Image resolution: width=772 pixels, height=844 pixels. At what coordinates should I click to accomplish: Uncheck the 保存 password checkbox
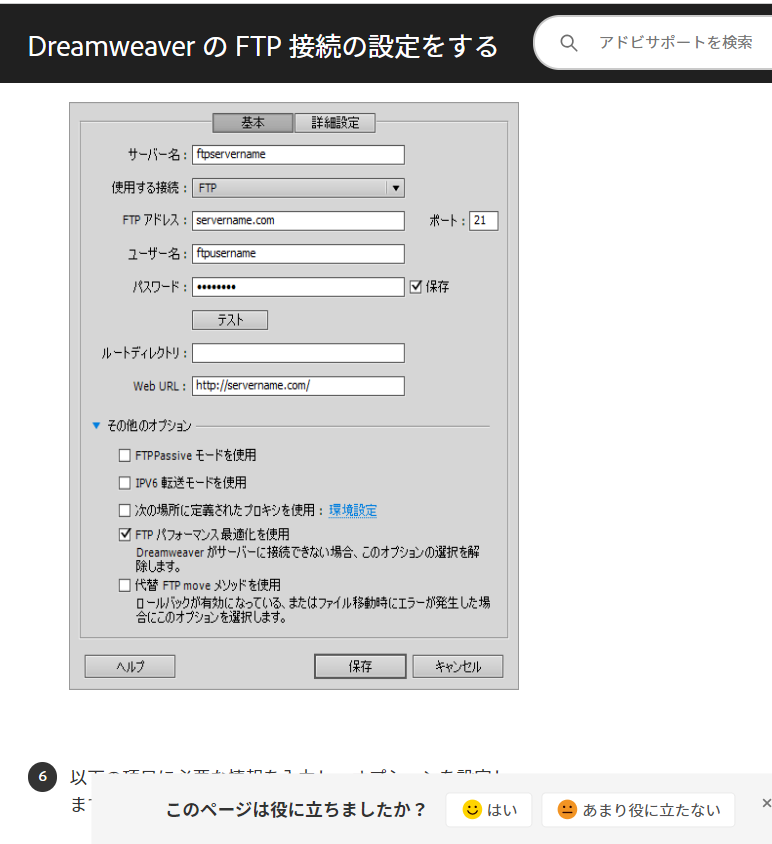(x=416, y=286)
